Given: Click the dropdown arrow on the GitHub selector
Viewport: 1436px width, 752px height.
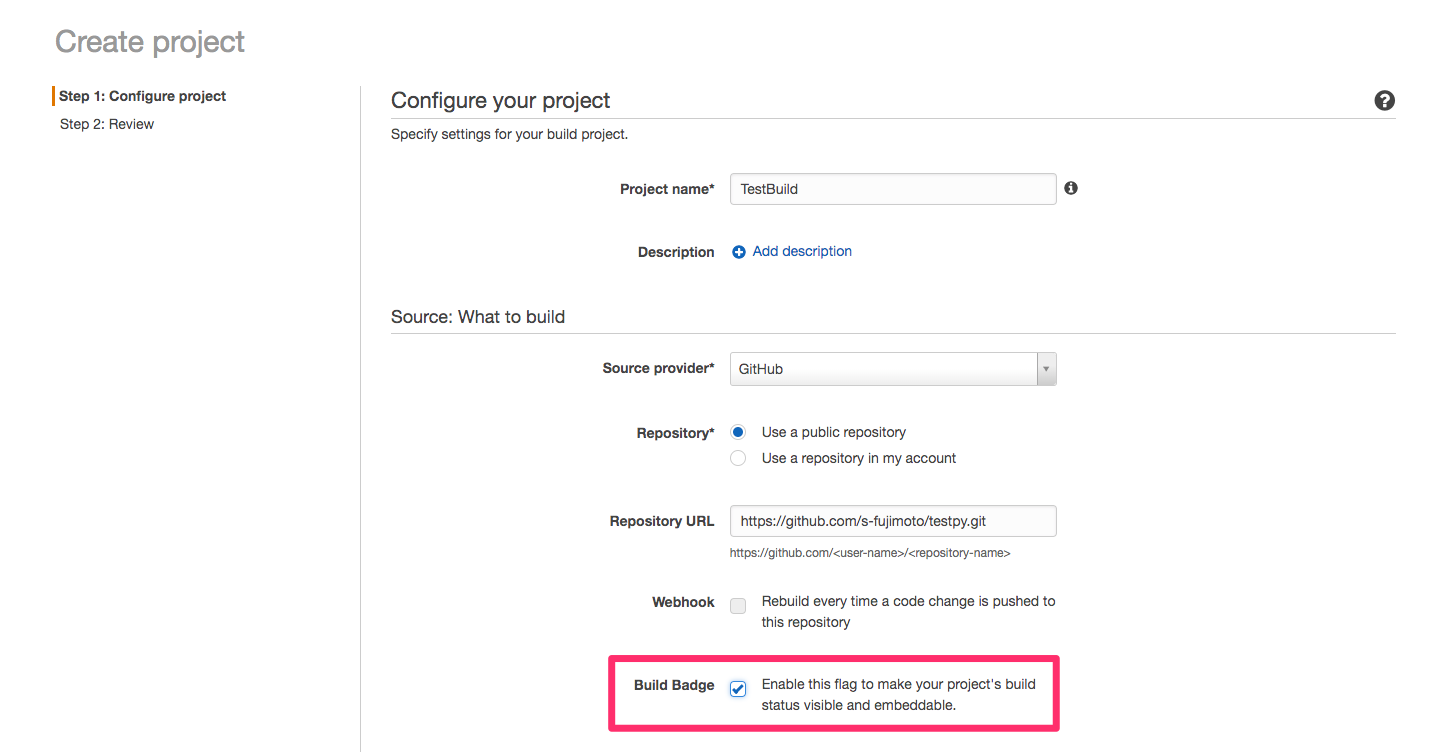Looking at the screenshot, I should click(x=1045, y=368).
